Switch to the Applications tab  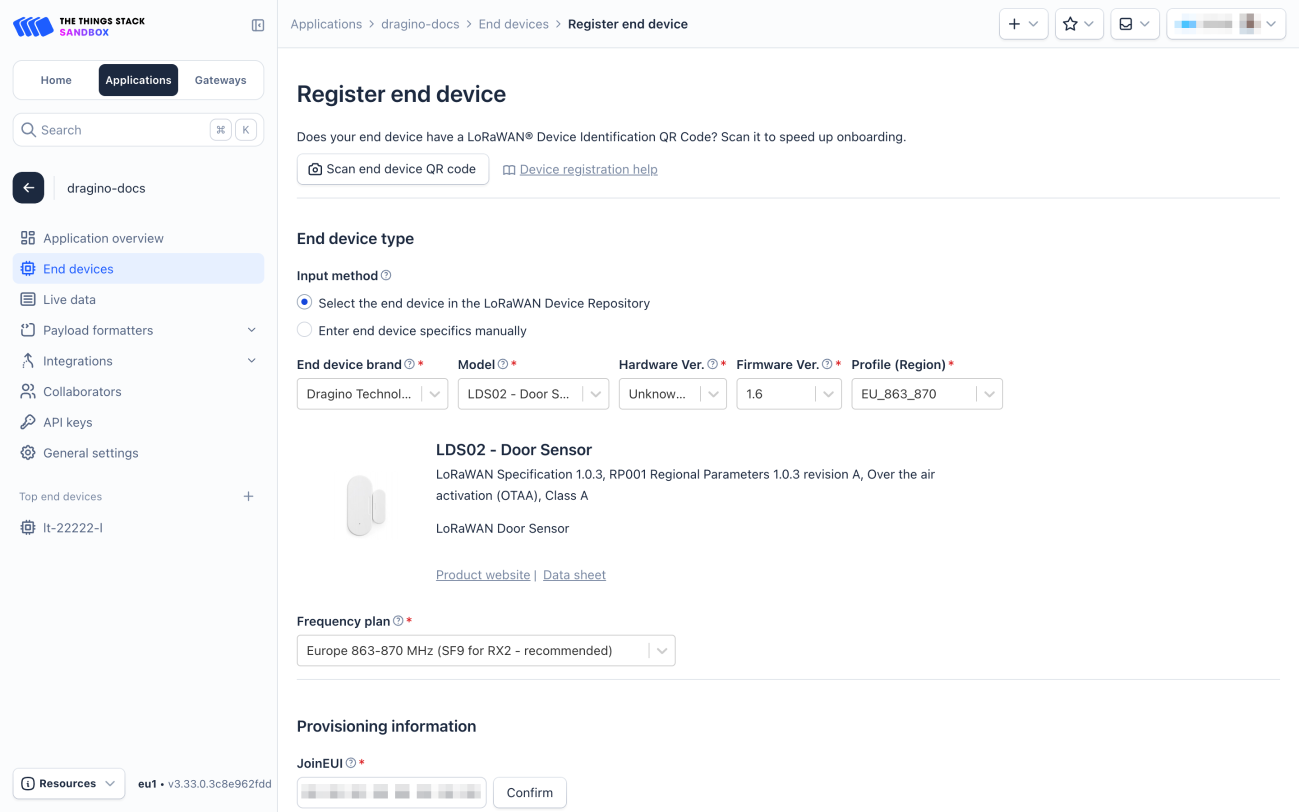tap(138, 80)
